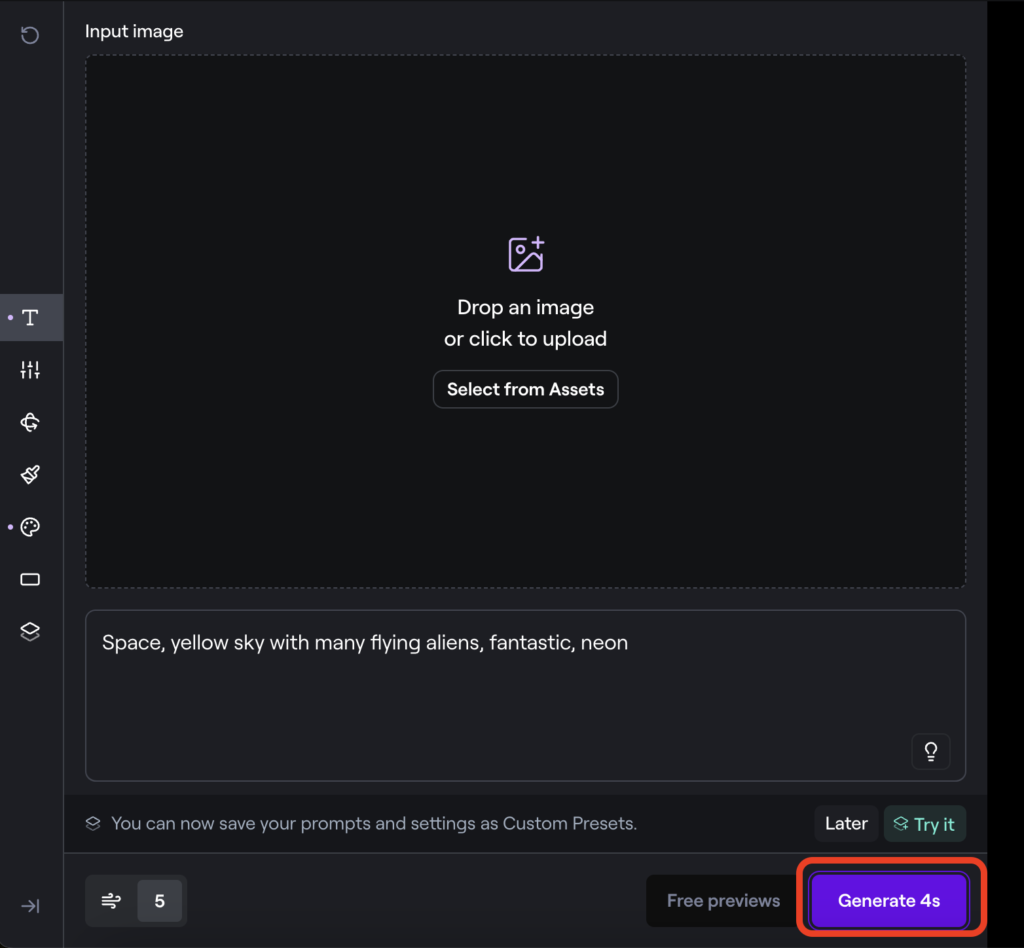Image resolution: width=1024 pixels, height=948 pixels.
Task: Click the motion value 5
Action: pyautogui.click(x=159, y=901)
